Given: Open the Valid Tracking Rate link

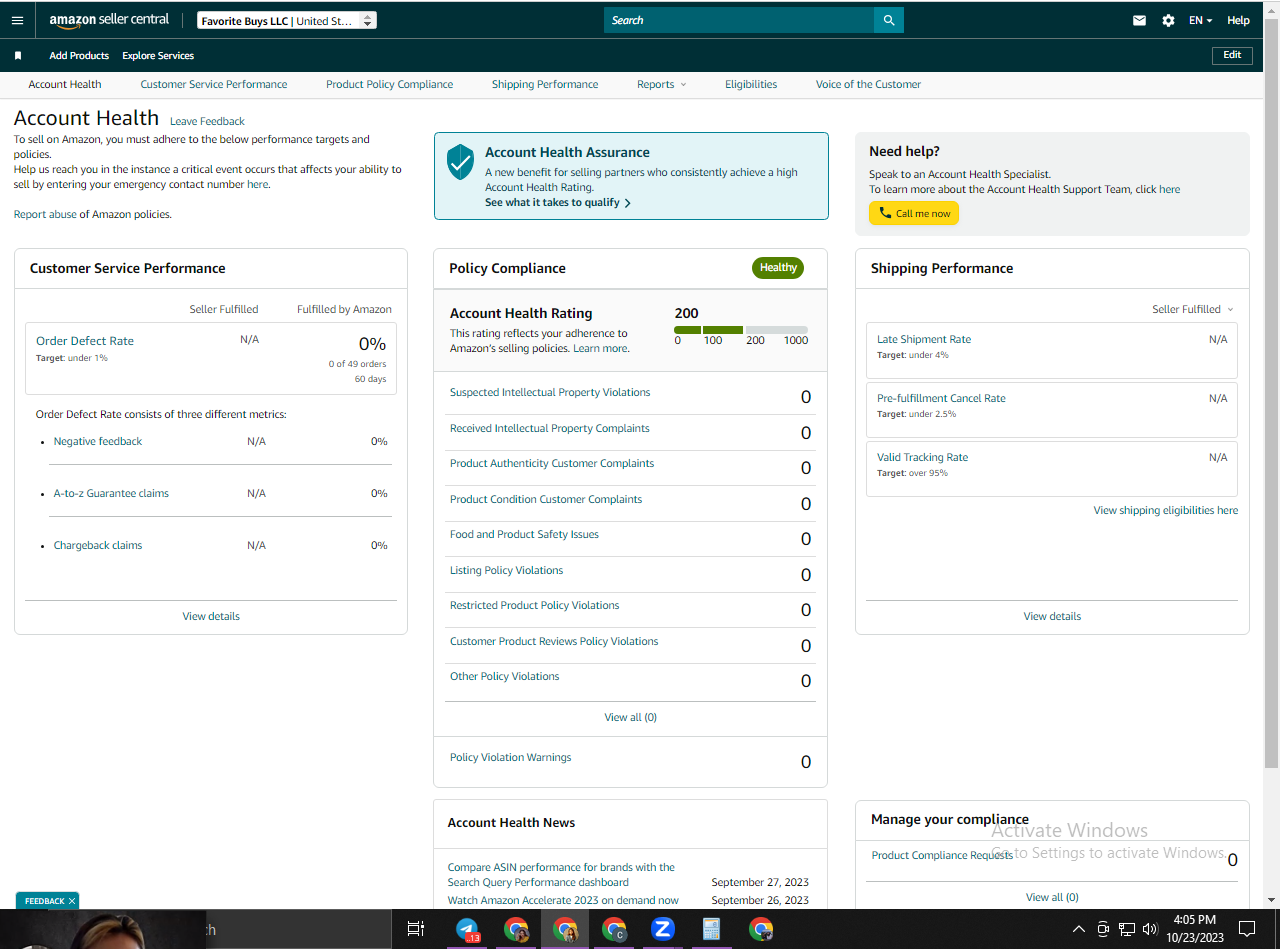Looking at the screenshot, I should tap(922, 457).
